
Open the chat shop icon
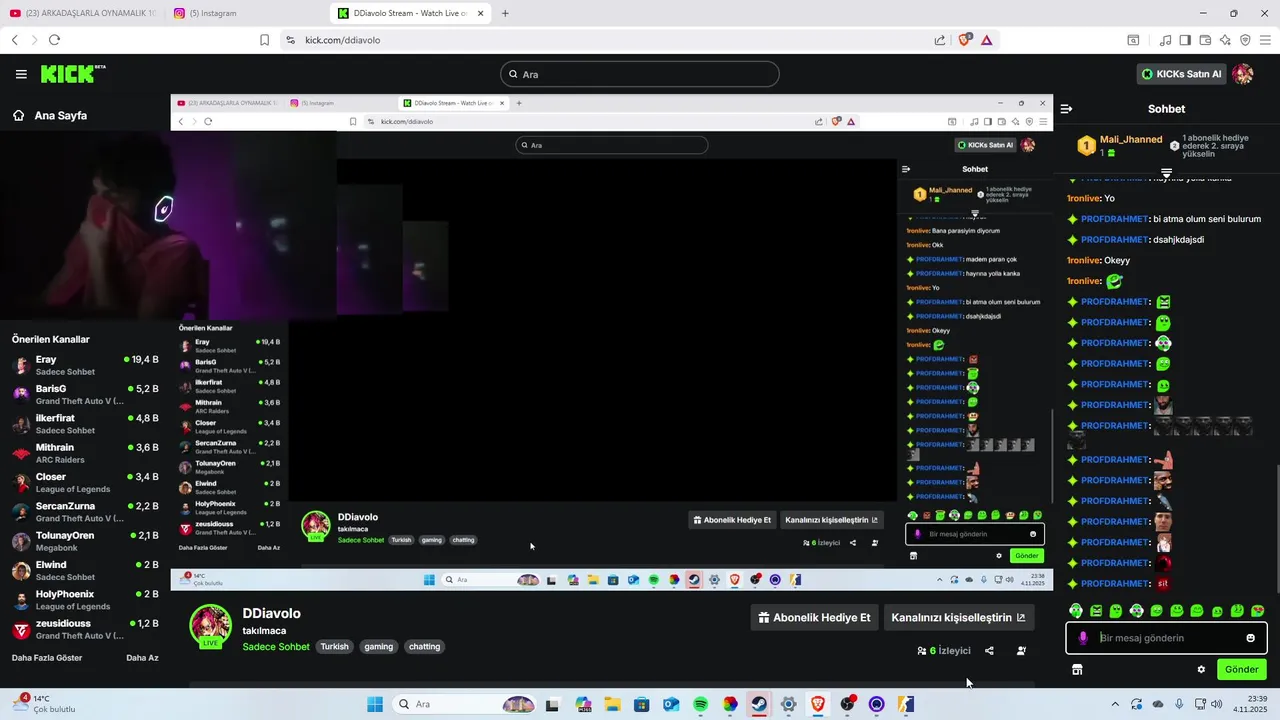coord(1077,669)
